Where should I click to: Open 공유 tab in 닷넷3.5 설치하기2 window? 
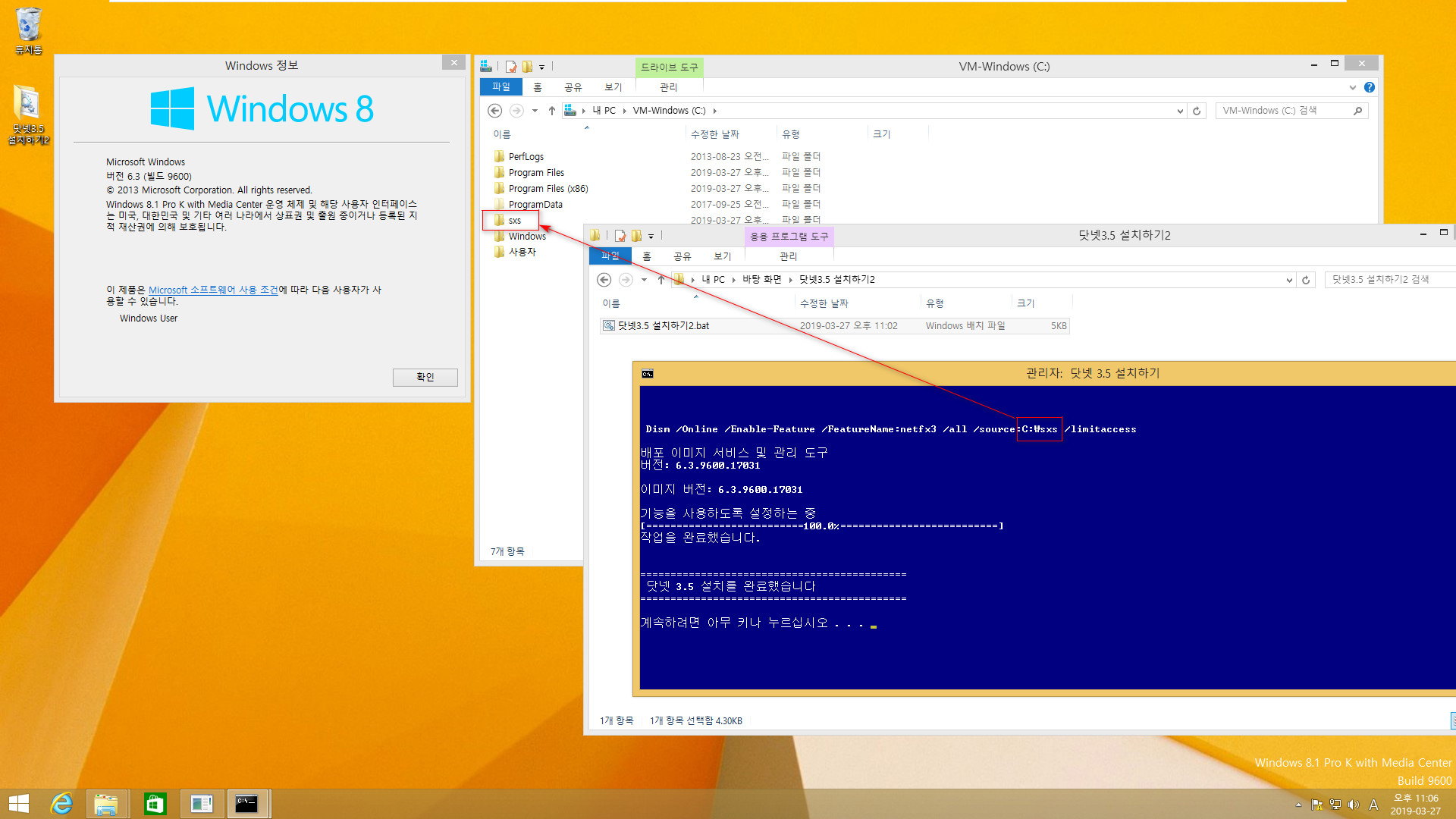[x=682, y=256]
